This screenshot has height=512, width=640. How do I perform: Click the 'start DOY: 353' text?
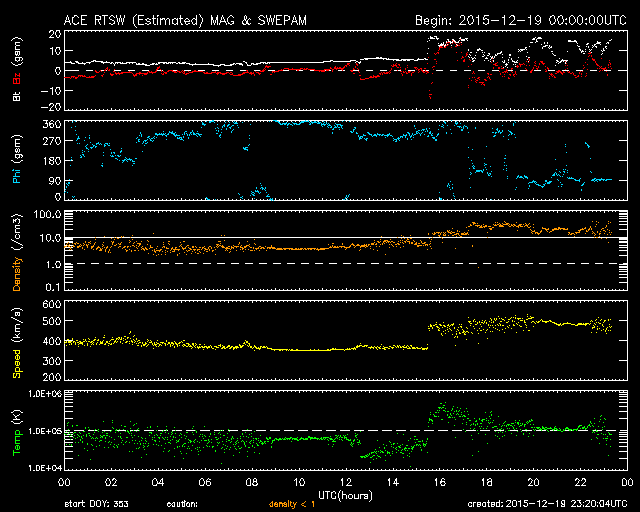[x=97, y=504]
